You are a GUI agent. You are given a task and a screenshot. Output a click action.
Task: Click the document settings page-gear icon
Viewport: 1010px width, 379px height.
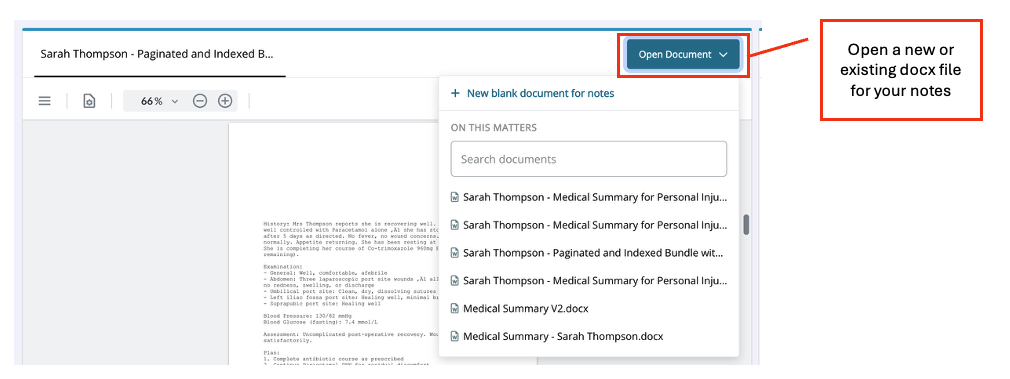coord(90,101)
